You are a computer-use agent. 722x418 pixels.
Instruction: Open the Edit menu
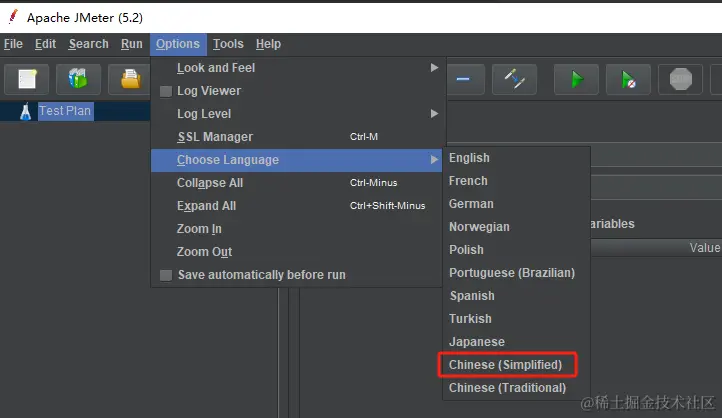[x=46, y=44]
